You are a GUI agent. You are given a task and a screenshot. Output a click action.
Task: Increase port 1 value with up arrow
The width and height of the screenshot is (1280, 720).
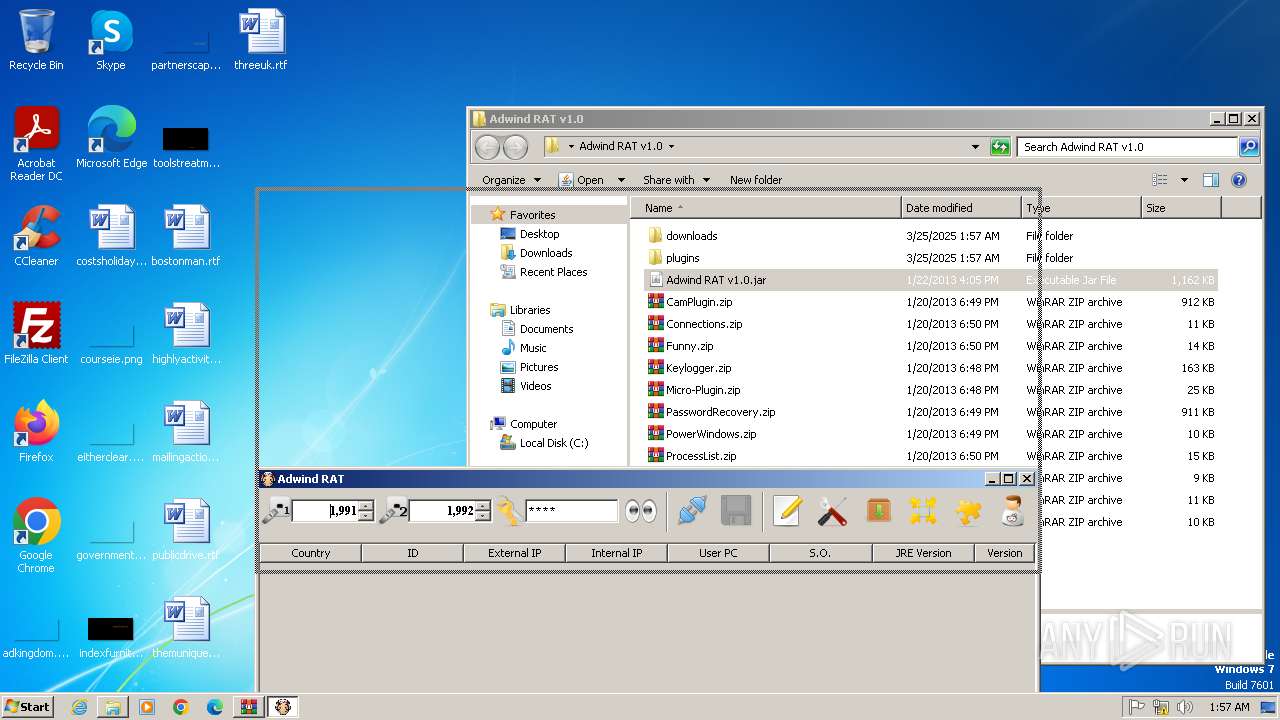pyautogui.click(x=365, y=506)
